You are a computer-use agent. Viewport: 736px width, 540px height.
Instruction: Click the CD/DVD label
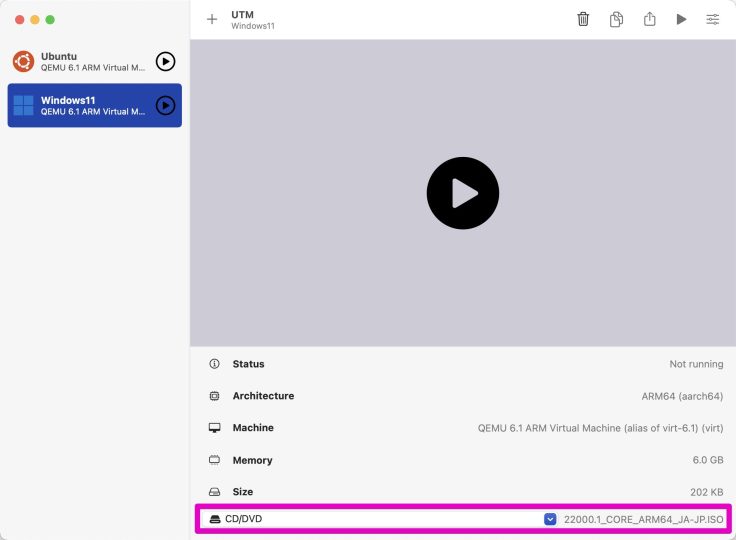[244, 519]
